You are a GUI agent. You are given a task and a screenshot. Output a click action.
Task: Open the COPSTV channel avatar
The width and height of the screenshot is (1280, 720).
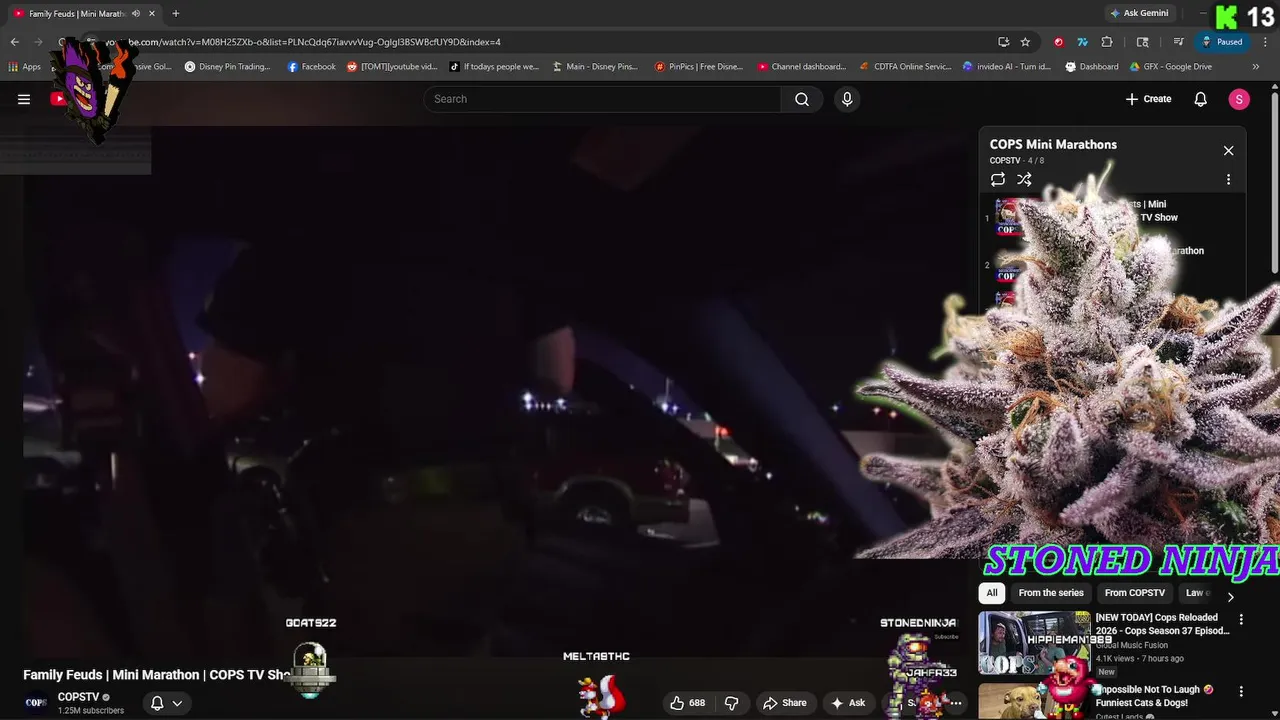coord(36,703)
